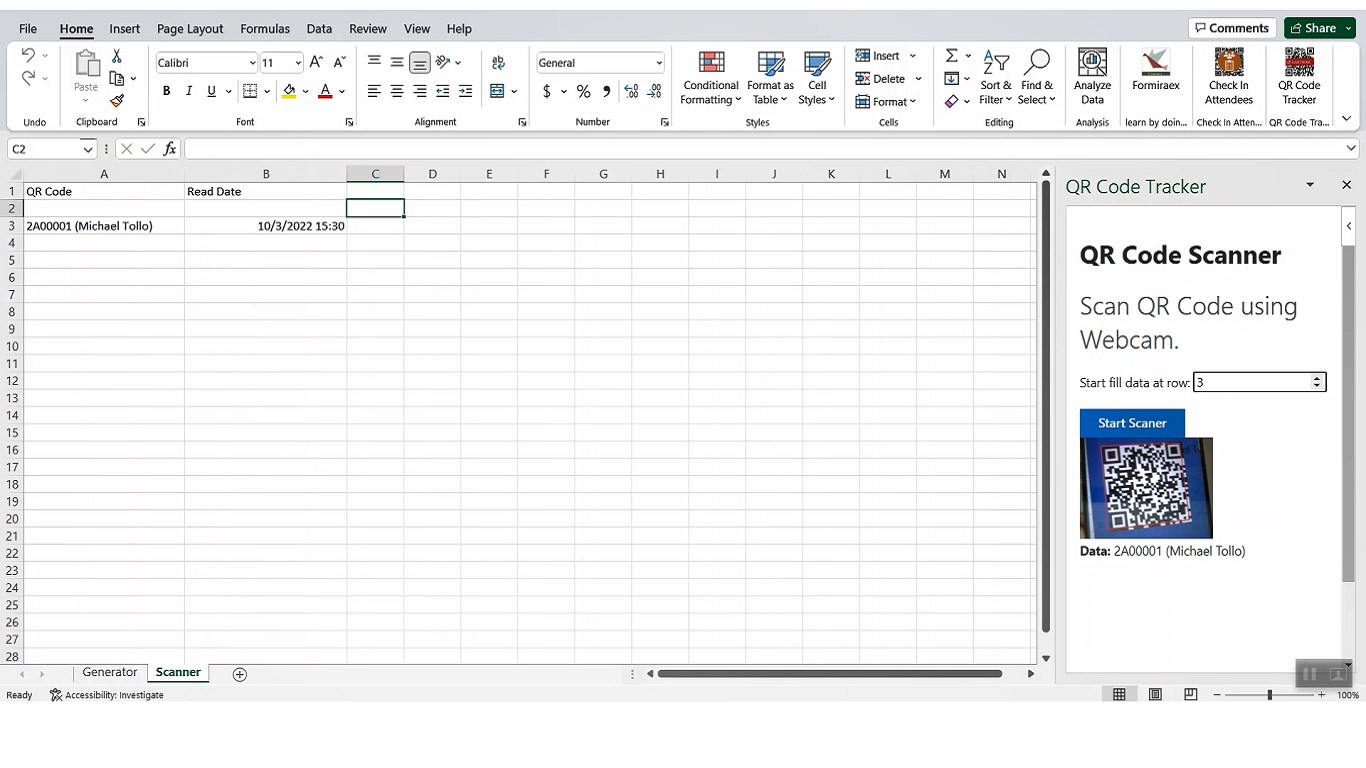Click the Start fill data at row field

[x=1260, y=382]
